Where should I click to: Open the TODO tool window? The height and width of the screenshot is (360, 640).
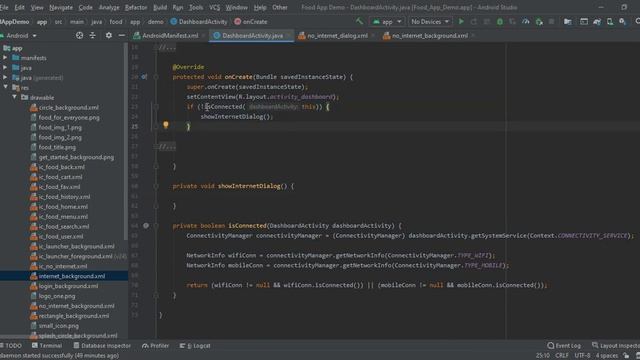(x=11, y=345)
